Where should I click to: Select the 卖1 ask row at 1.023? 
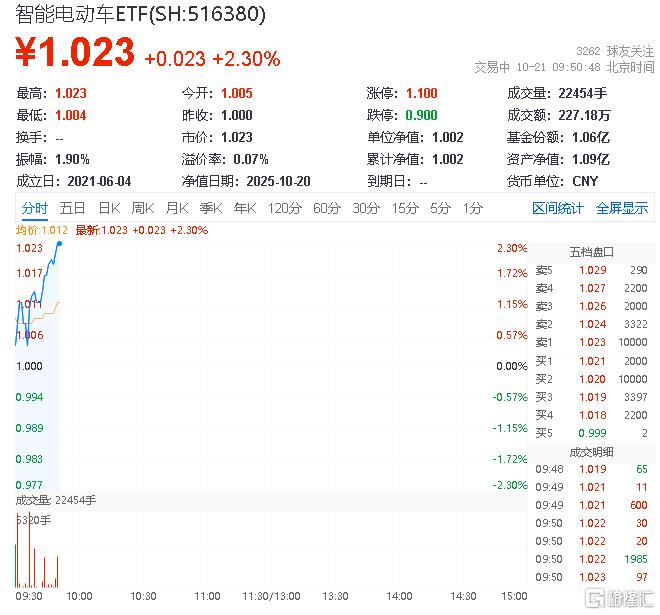591,342
